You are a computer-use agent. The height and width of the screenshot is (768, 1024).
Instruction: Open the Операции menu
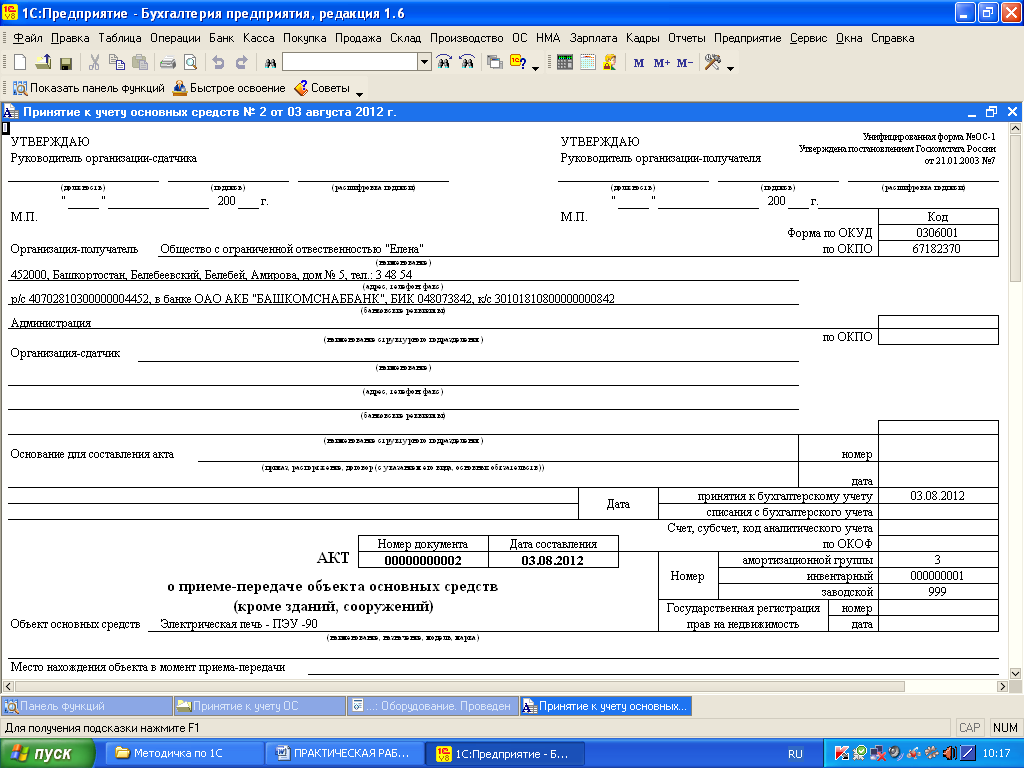175,38
